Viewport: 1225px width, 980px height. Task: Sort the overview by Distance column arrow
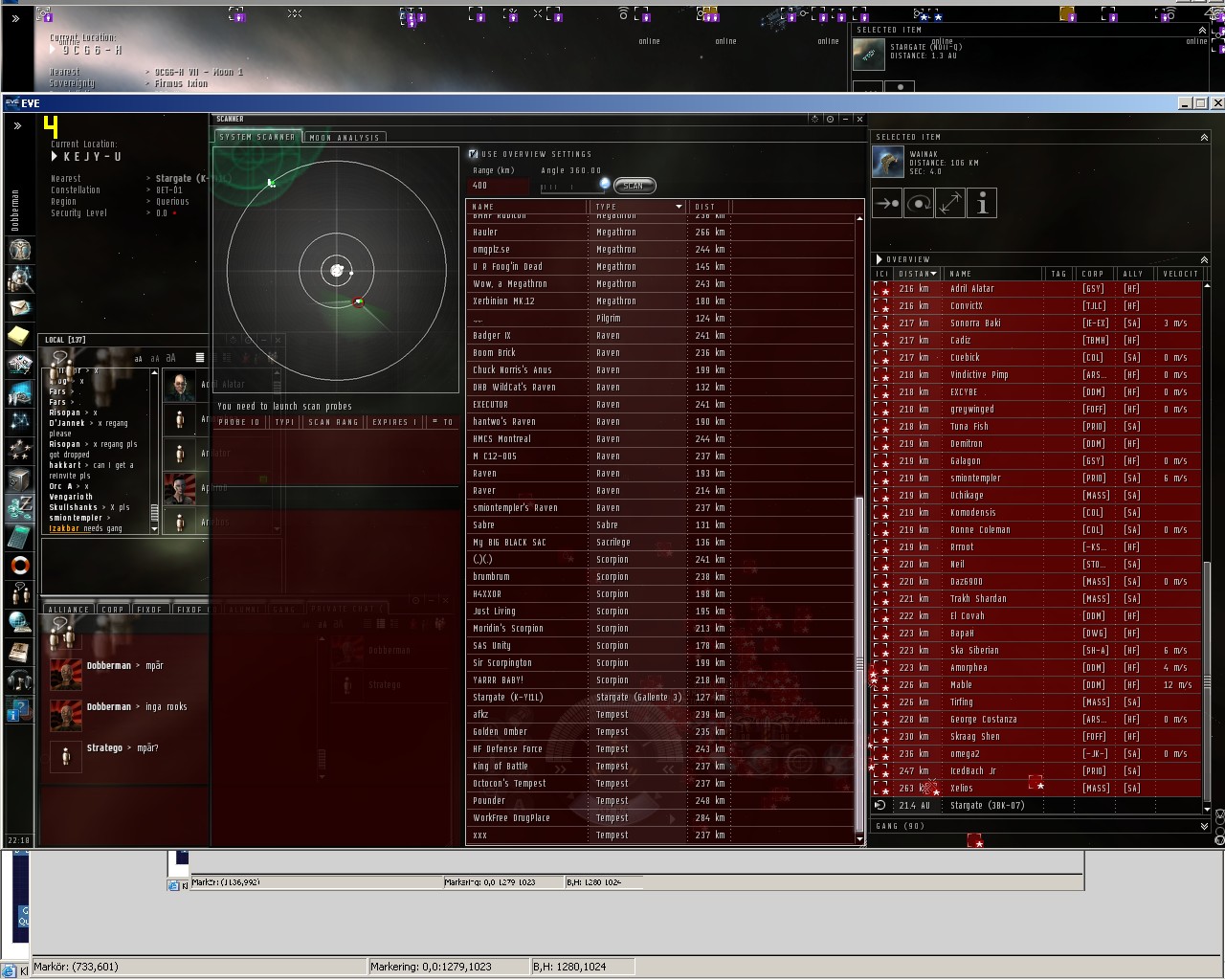coord(934,274)
